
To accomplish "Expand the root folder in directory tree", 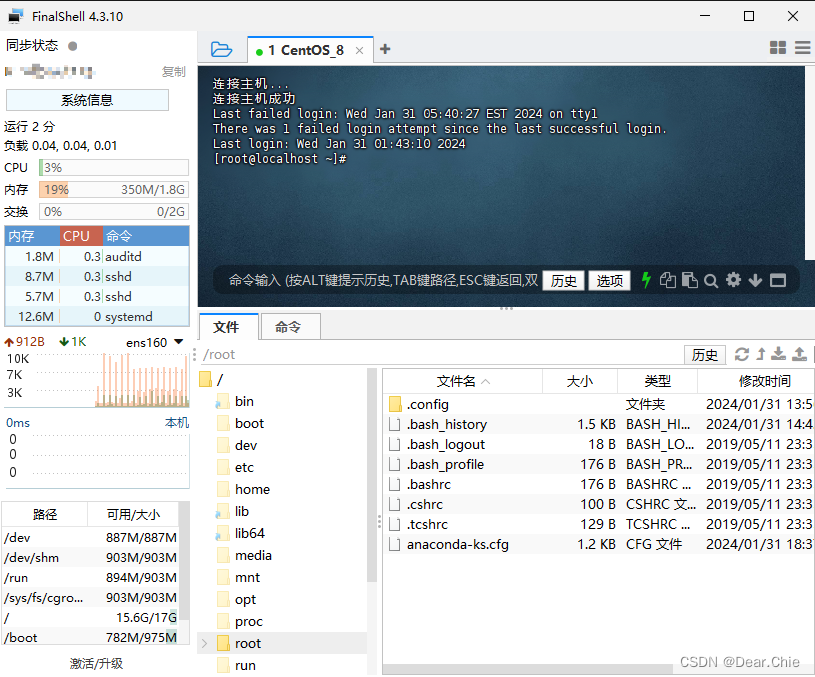I will tap(205, 643).
